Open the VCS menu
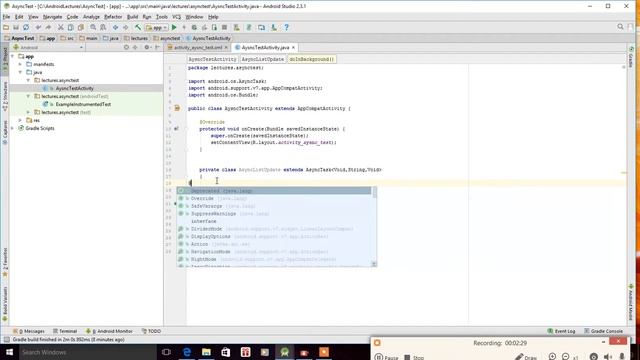 pos(176,17)
